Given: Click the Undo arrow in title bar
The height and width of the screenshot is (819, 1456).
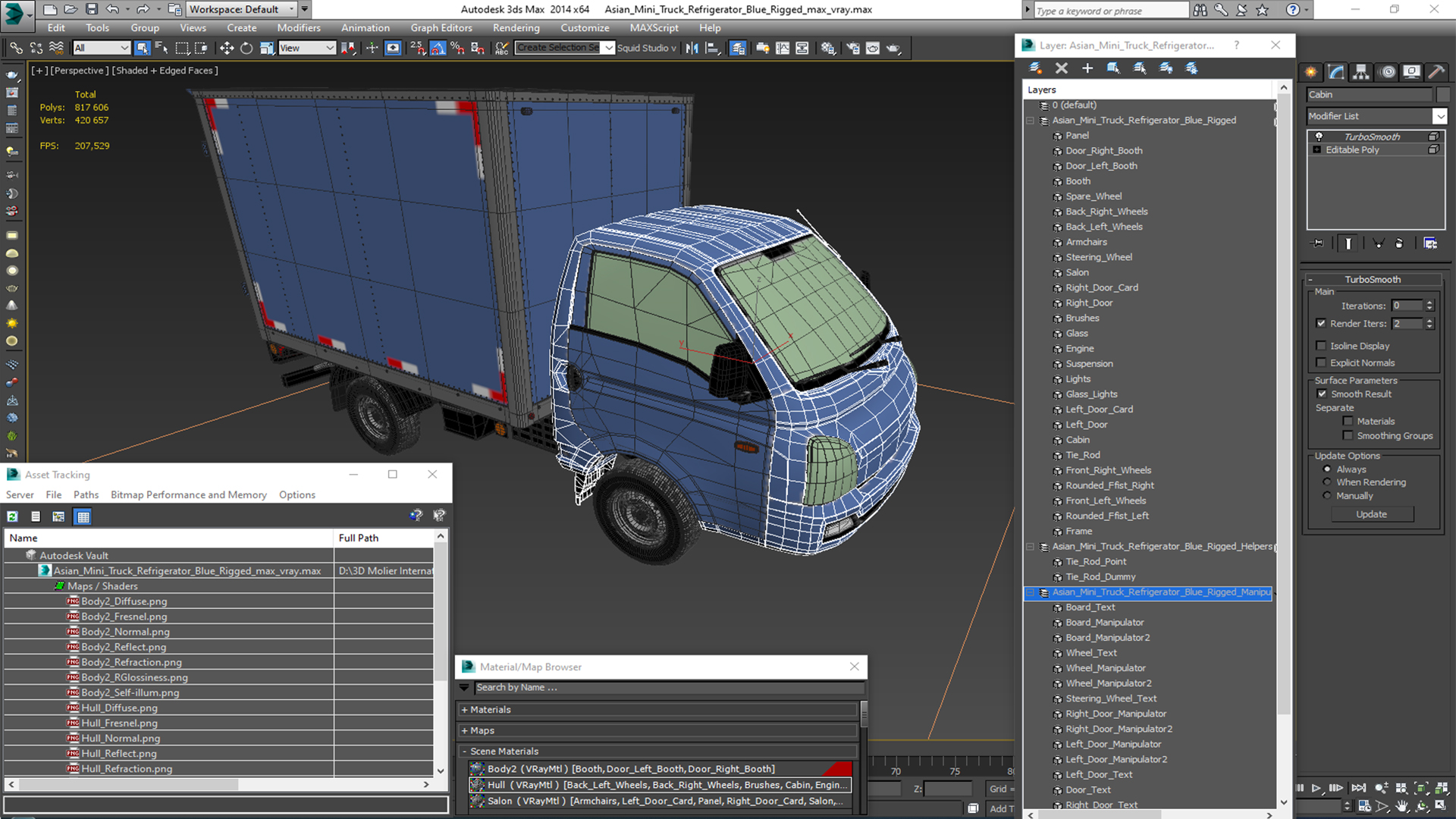Looking at the screenshot, I should pos(112,9).
